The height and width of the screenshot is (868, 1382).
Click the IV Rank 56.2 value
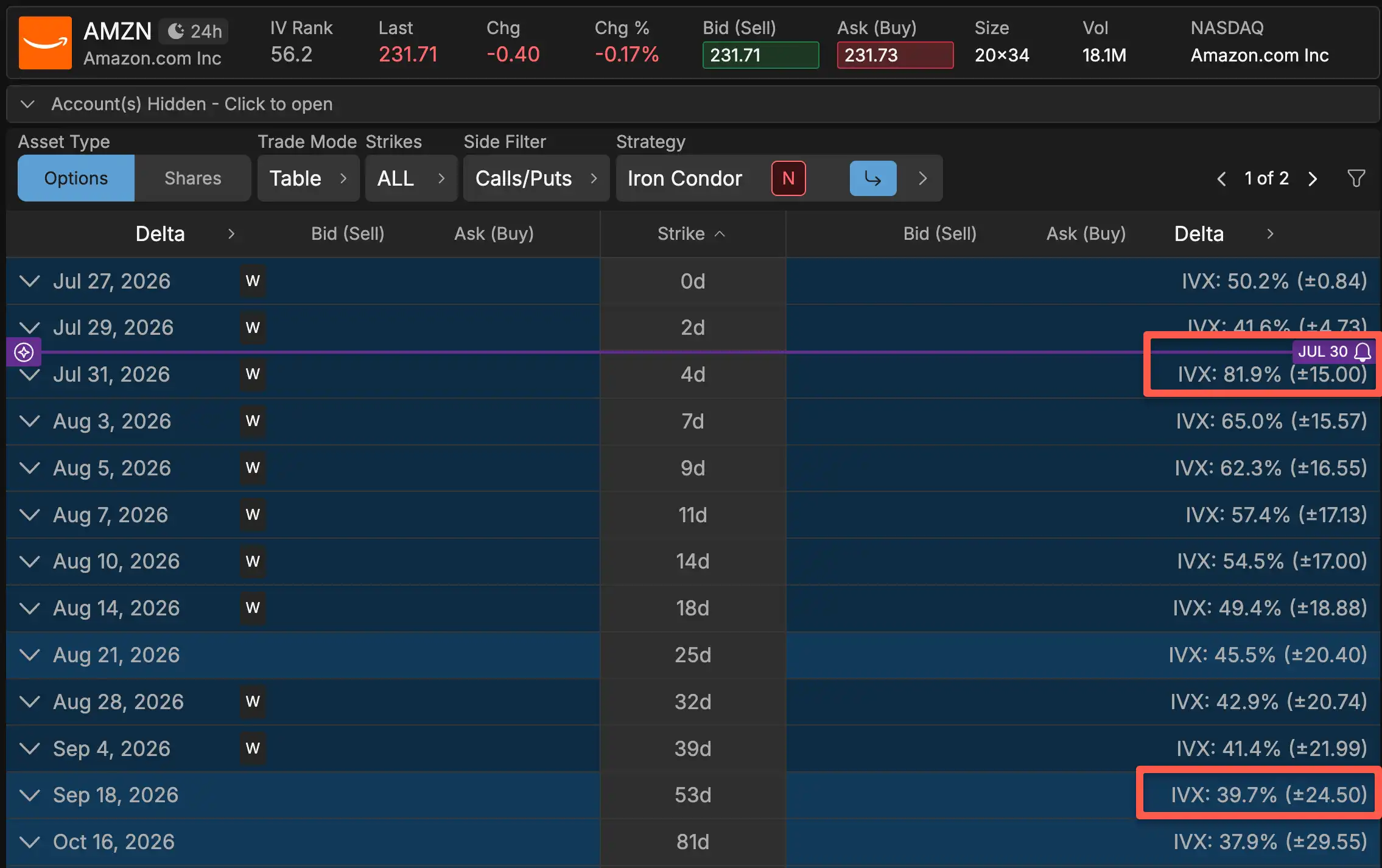pyautogui.click(x=292, y=55)
